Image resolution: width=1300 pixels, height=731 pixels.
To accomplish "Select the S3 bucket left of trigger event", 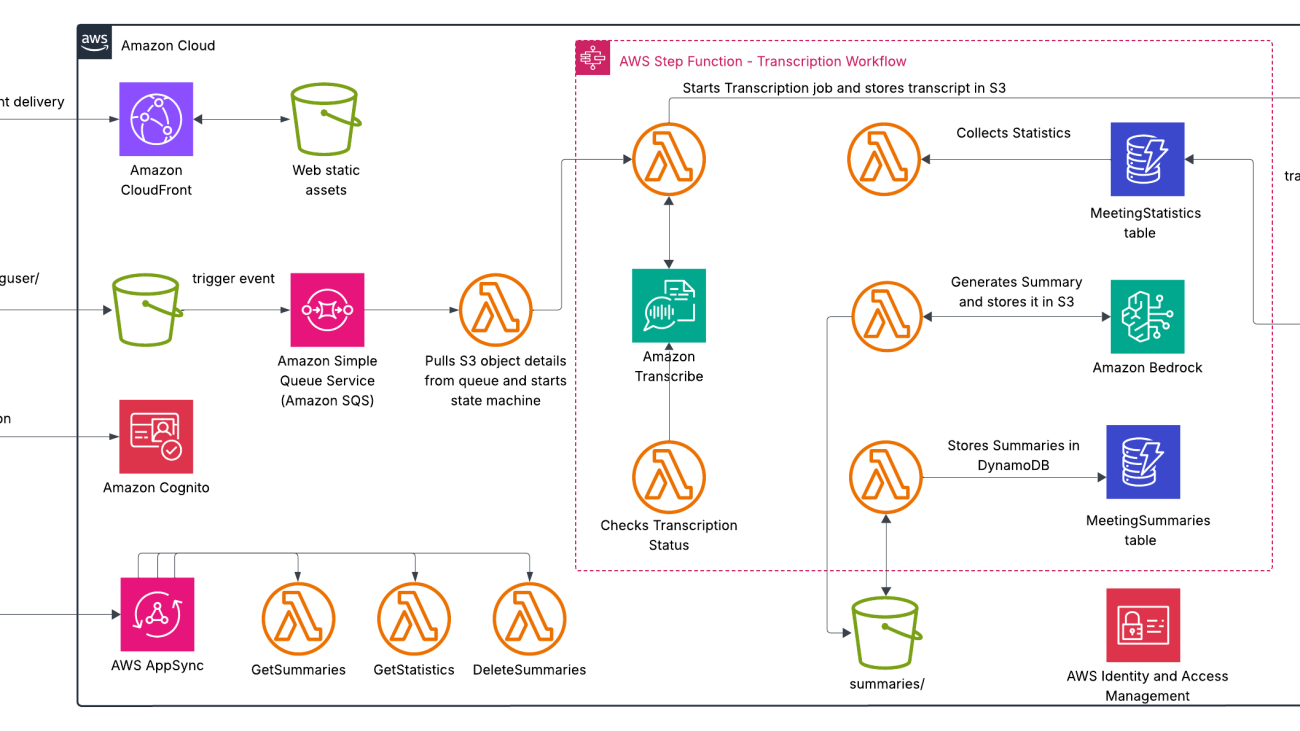I will [148, 311].
